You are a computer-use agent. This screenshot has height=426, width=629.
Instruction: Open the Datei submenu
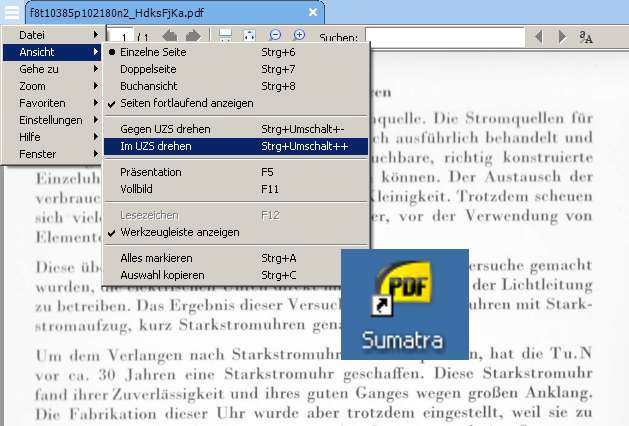[53, 35]
